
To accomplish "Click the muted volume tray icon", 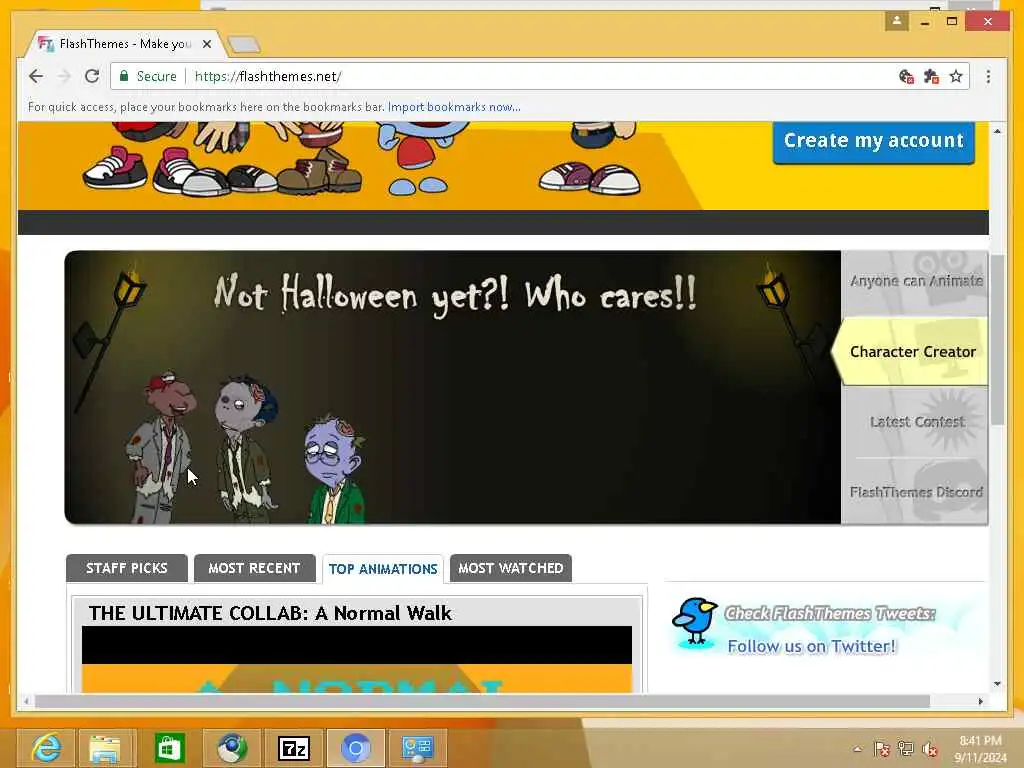I will coord(930,749).
